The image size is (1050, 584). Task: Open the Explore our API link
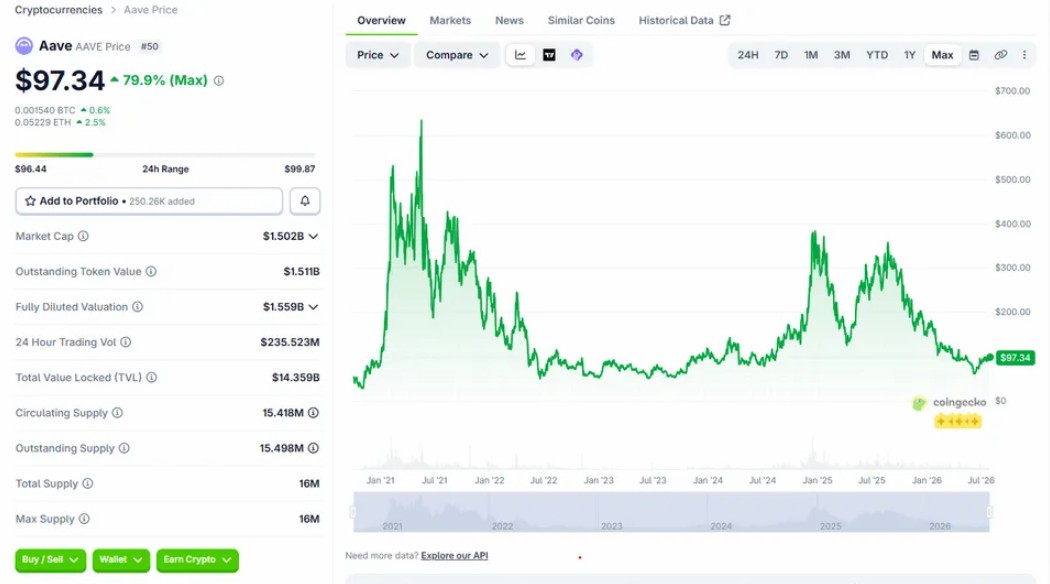pyautogui.click(x=454, y=555)
